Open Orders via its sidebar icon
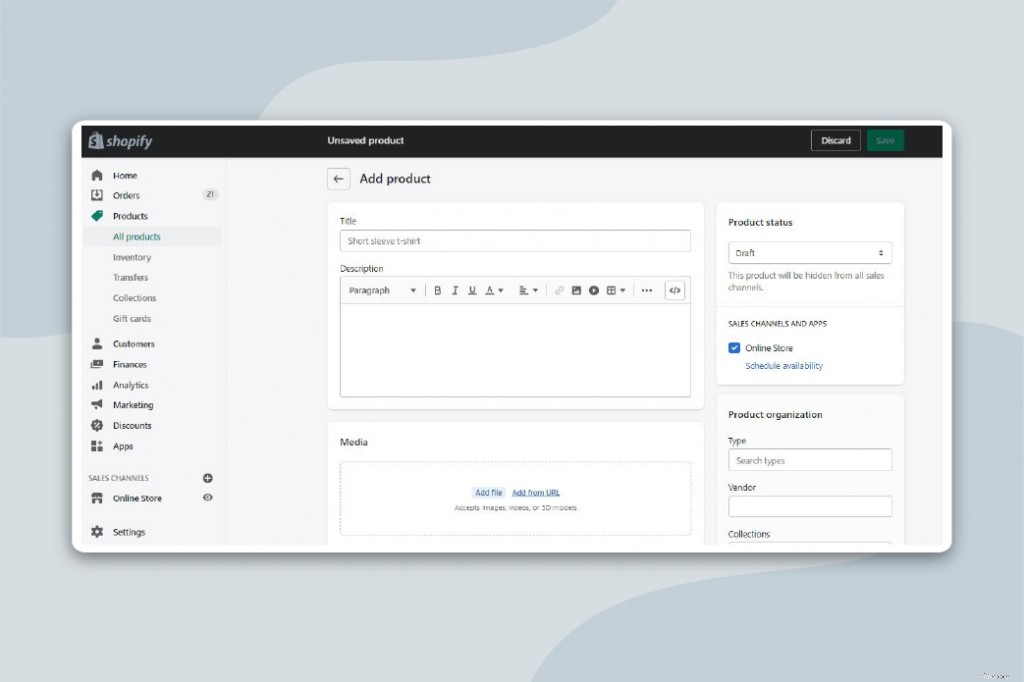1024x682 pixels. (x=97, y=195)
